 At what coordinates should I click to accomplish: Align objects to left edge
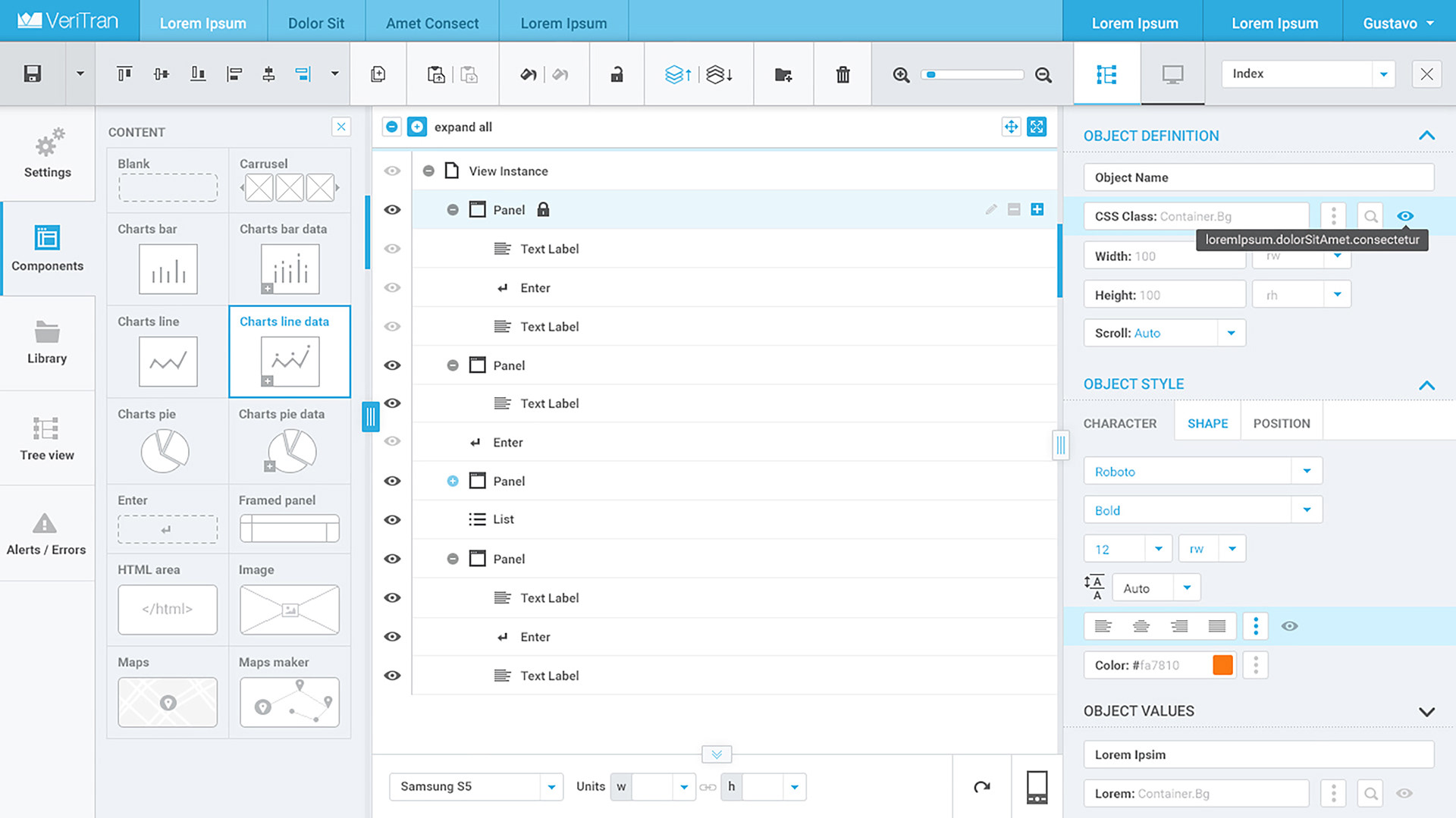234,74
